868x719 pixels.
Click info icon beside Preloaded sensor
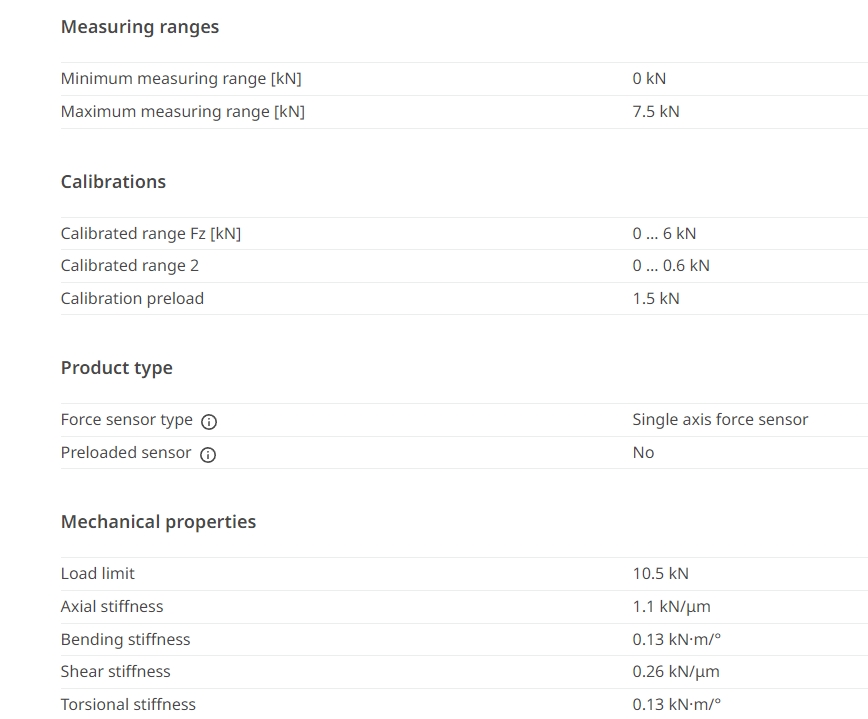coord(208,454)
